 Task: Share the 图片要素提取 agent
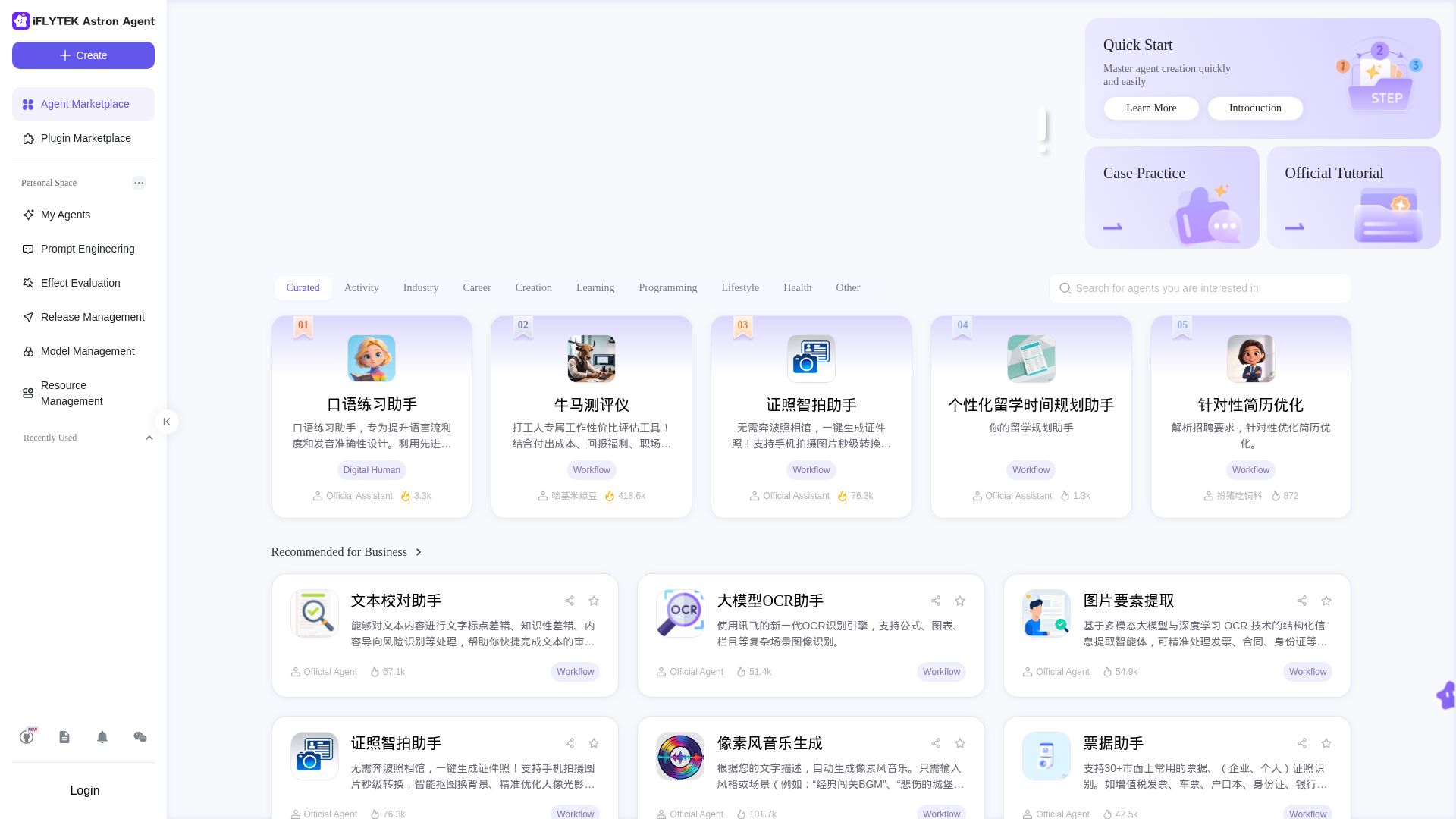[1302, 601]
